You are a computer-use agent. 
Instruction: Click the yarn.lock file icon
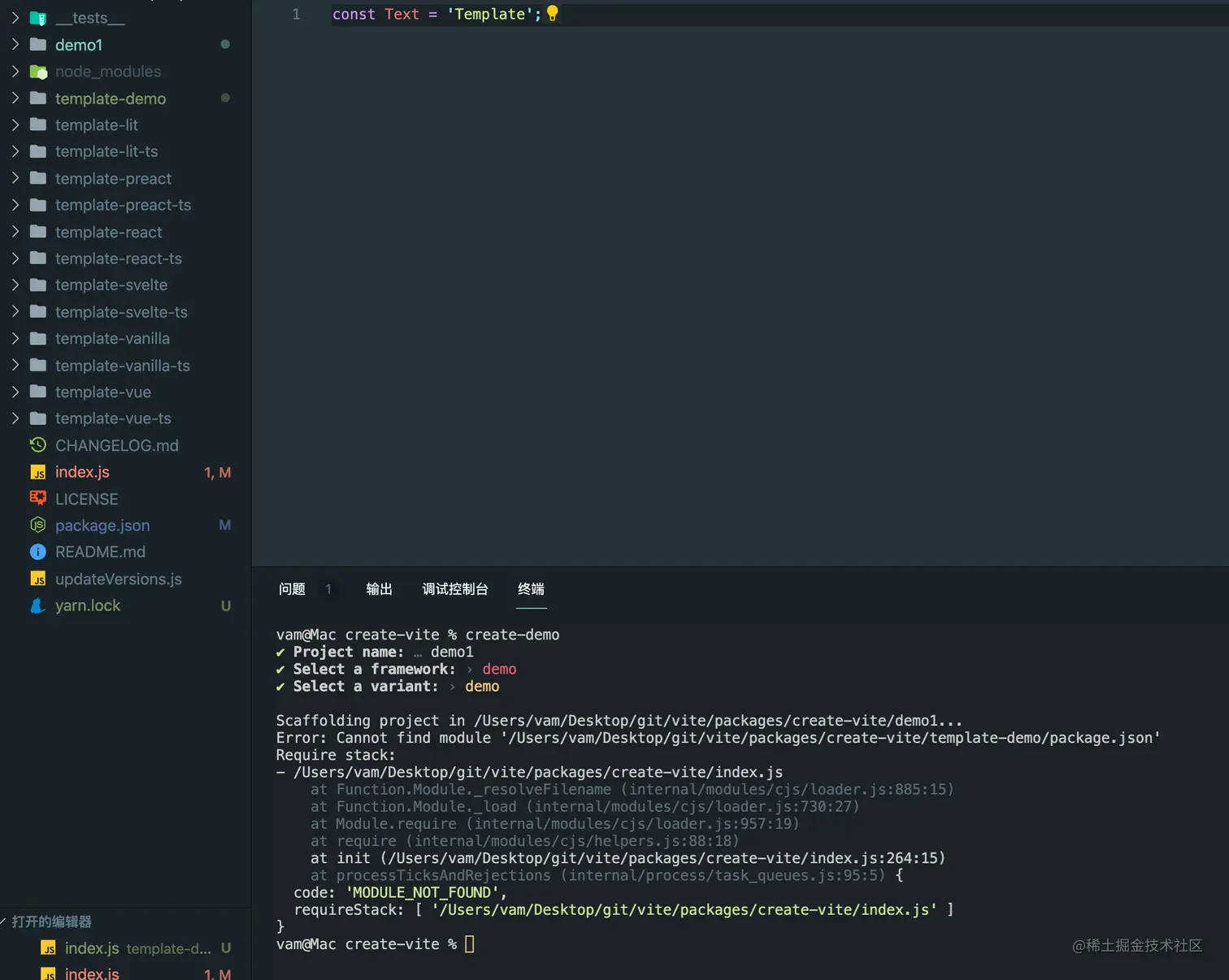[x=37, y=605]
